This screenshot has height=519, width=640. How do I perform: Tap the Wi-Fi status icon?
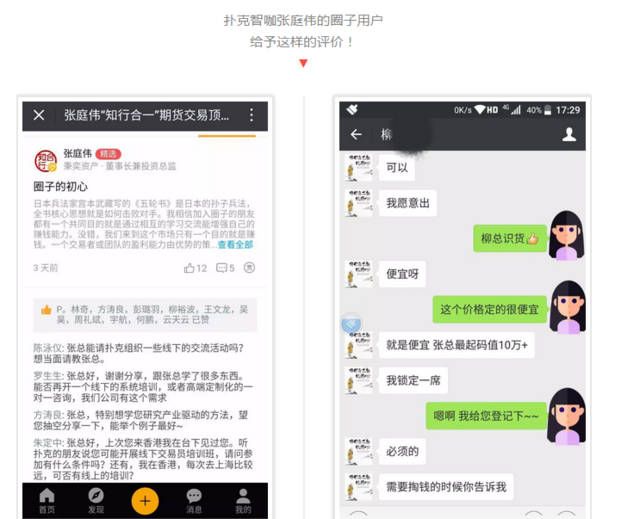[480, 109]
